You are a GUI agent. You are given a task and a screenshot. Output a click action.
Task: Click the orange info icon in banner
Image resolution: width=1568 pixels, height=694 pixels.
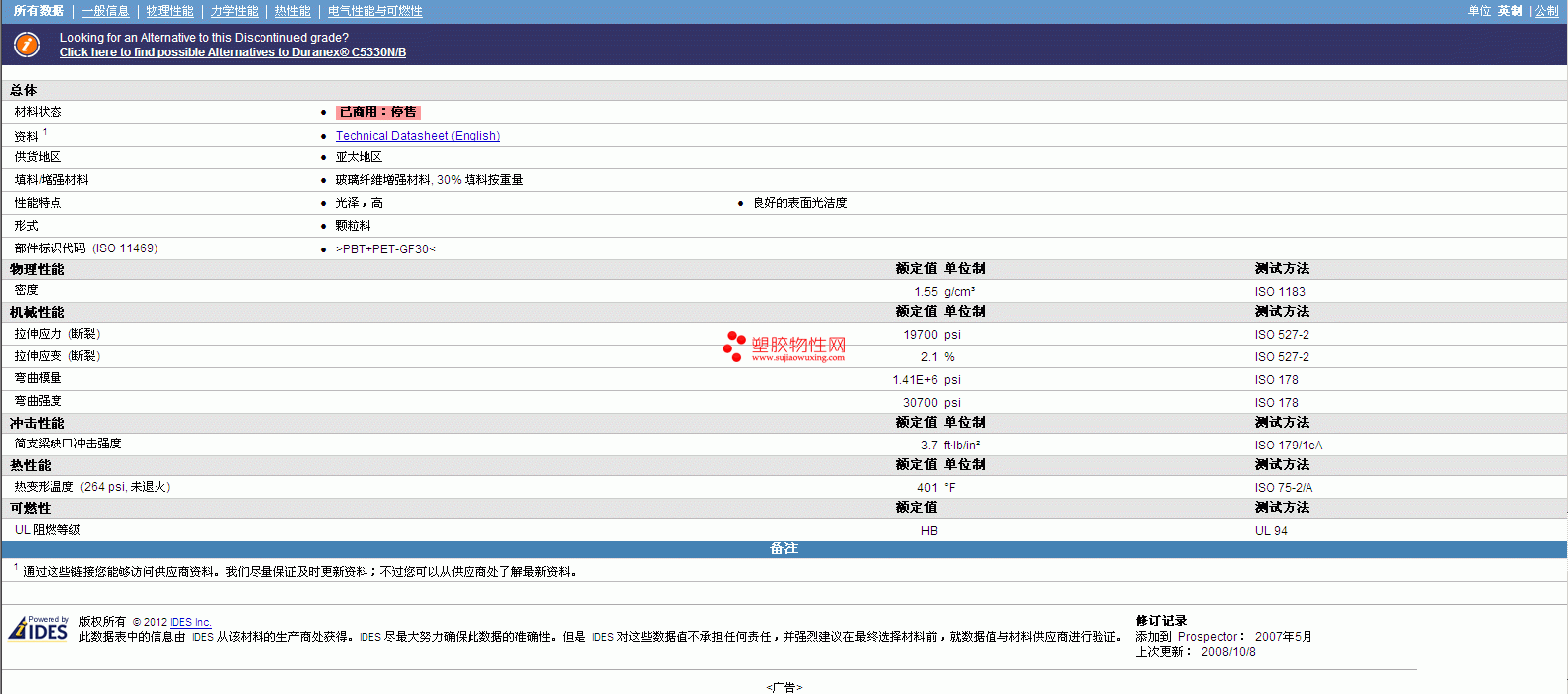[x=27, y=45]
